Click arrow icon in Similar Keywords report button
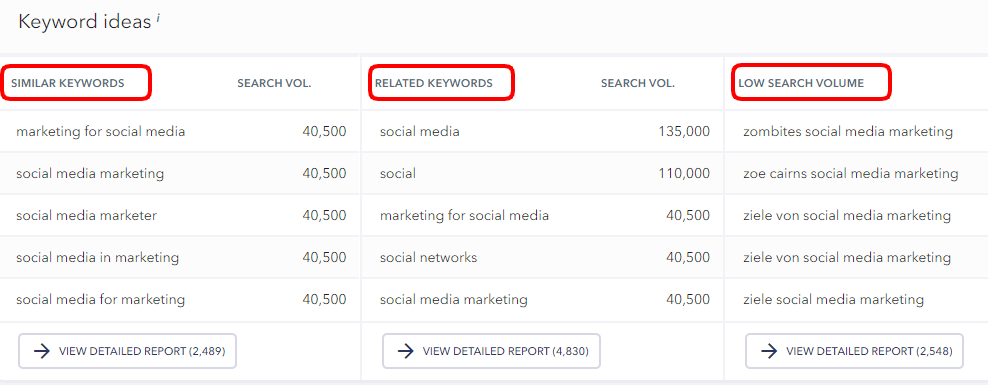988x385 pixels. (x=42, y=351)
